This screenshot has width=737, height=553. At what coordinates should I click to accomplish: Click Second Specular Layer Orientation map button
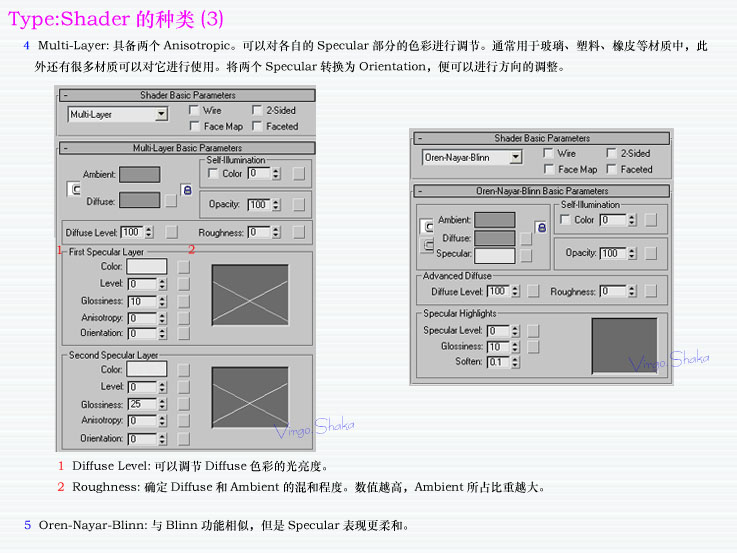click(184, 439)
